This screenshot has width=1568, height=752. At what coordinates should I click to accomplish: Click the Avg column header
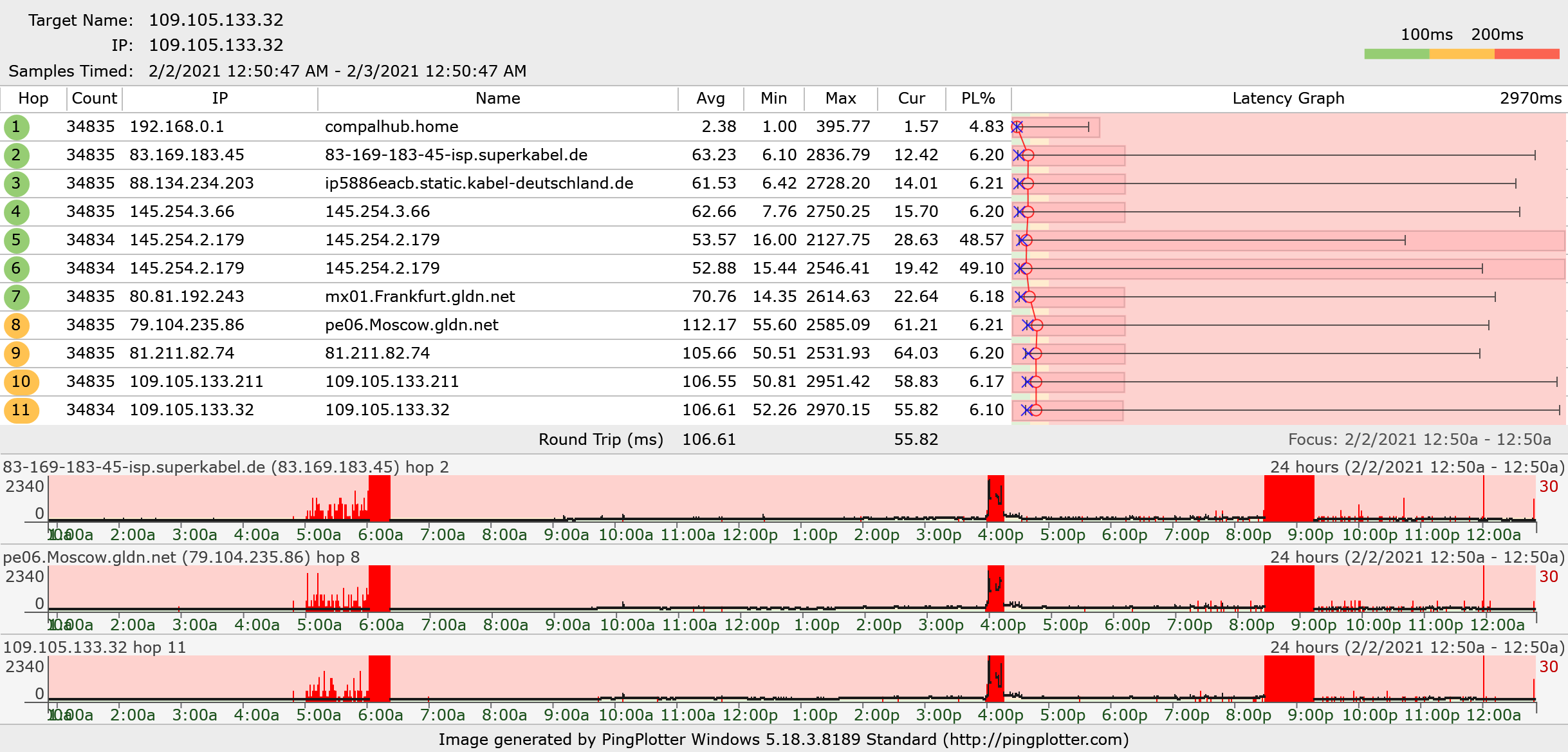coord(711,99)
